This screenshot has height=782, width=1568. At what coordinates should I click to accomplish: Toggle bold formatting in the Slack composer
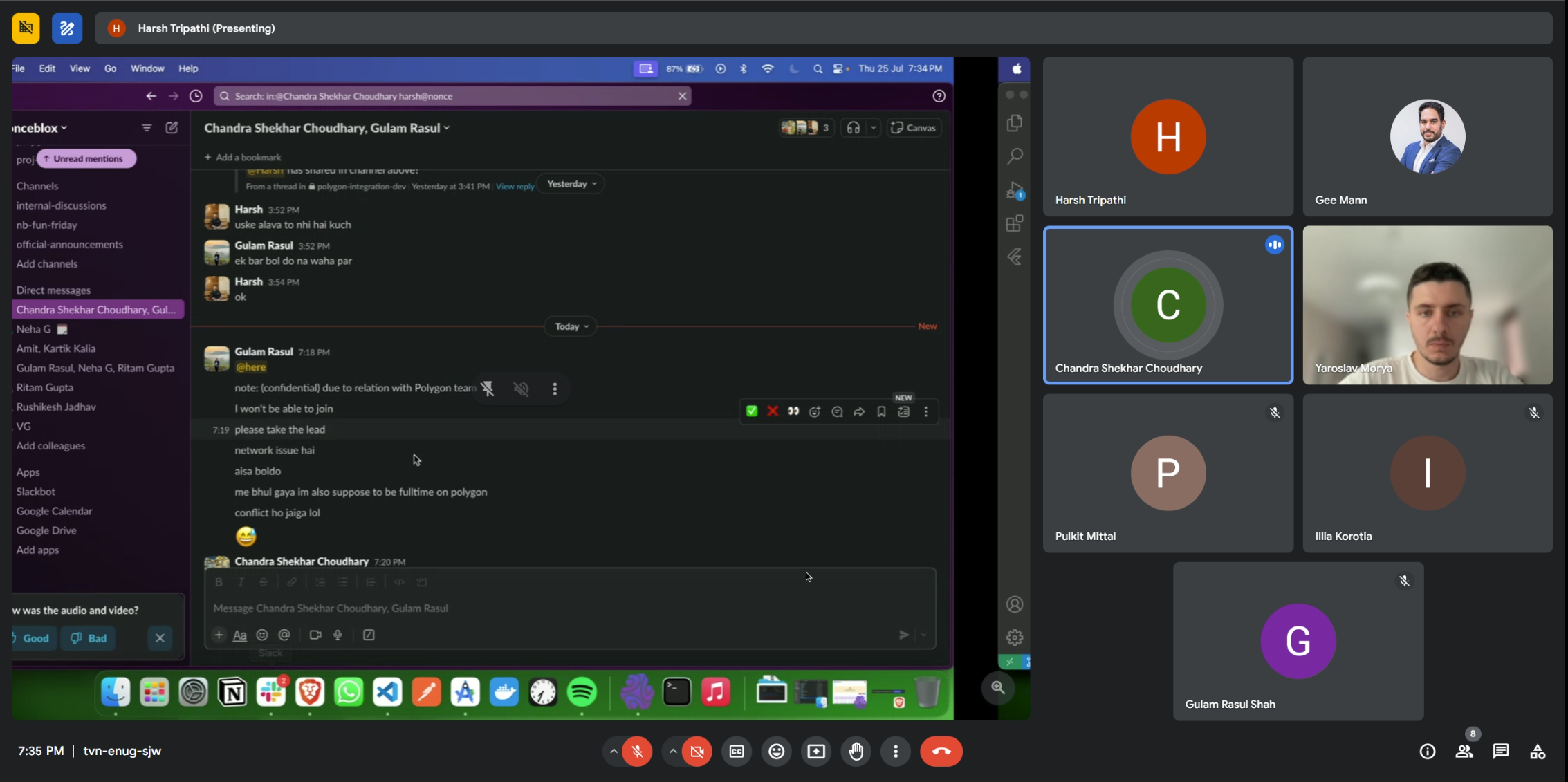coord(219,582)
